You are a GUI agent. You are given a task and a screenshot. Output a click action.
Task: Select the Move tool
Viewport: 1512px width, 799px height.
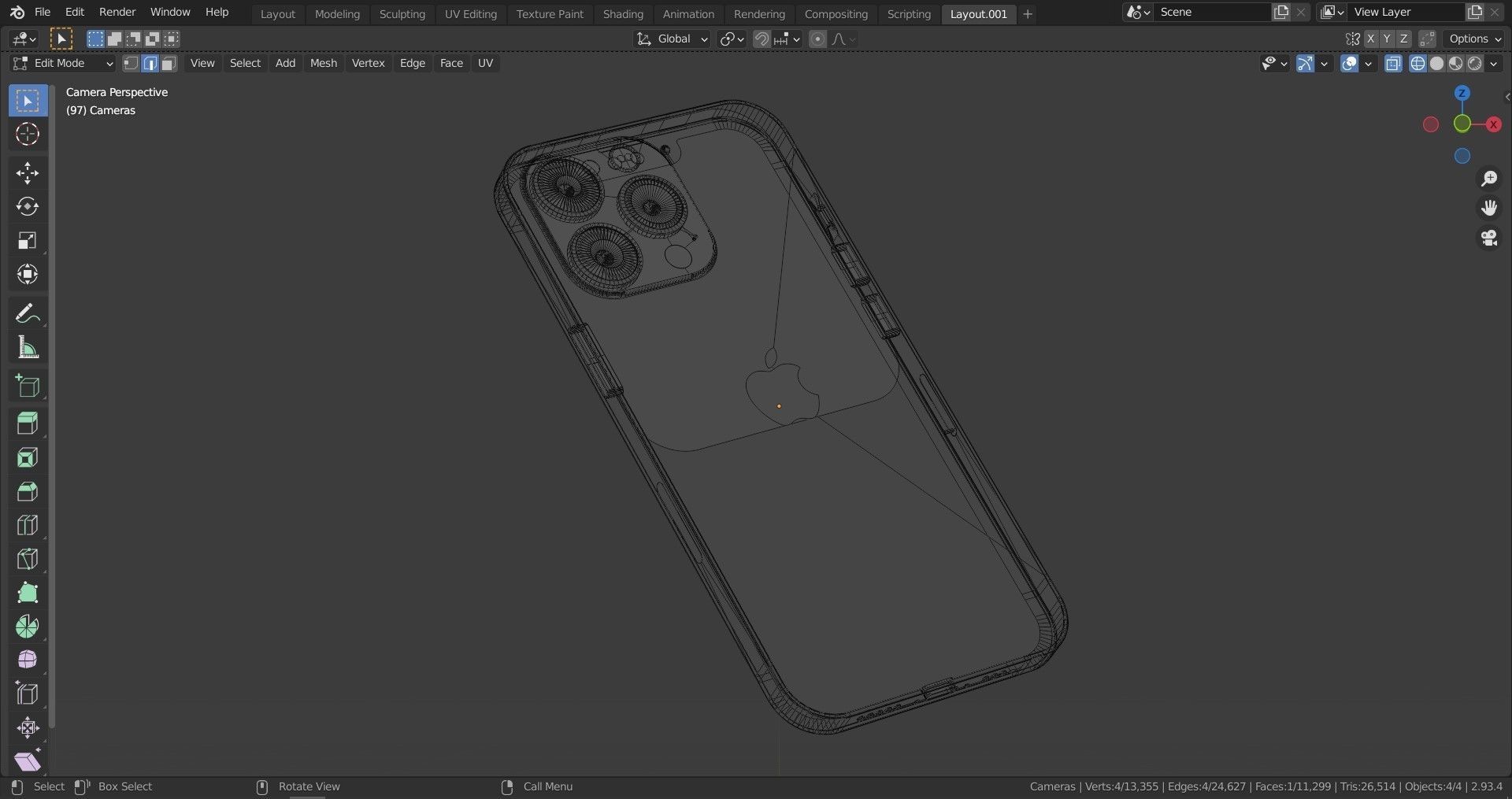pyautogui.click(x=28, y=173)
